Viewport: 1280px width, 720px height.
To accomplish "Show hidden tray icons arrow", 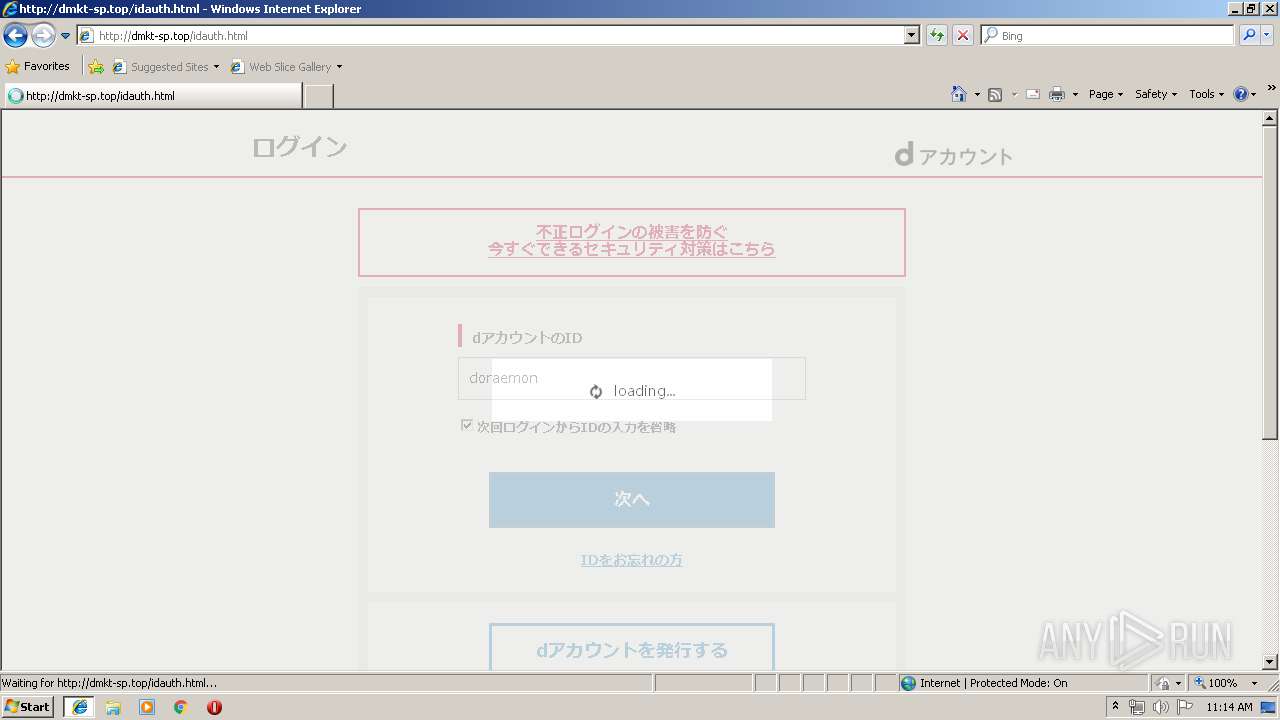I will [x=1115, y=706].
